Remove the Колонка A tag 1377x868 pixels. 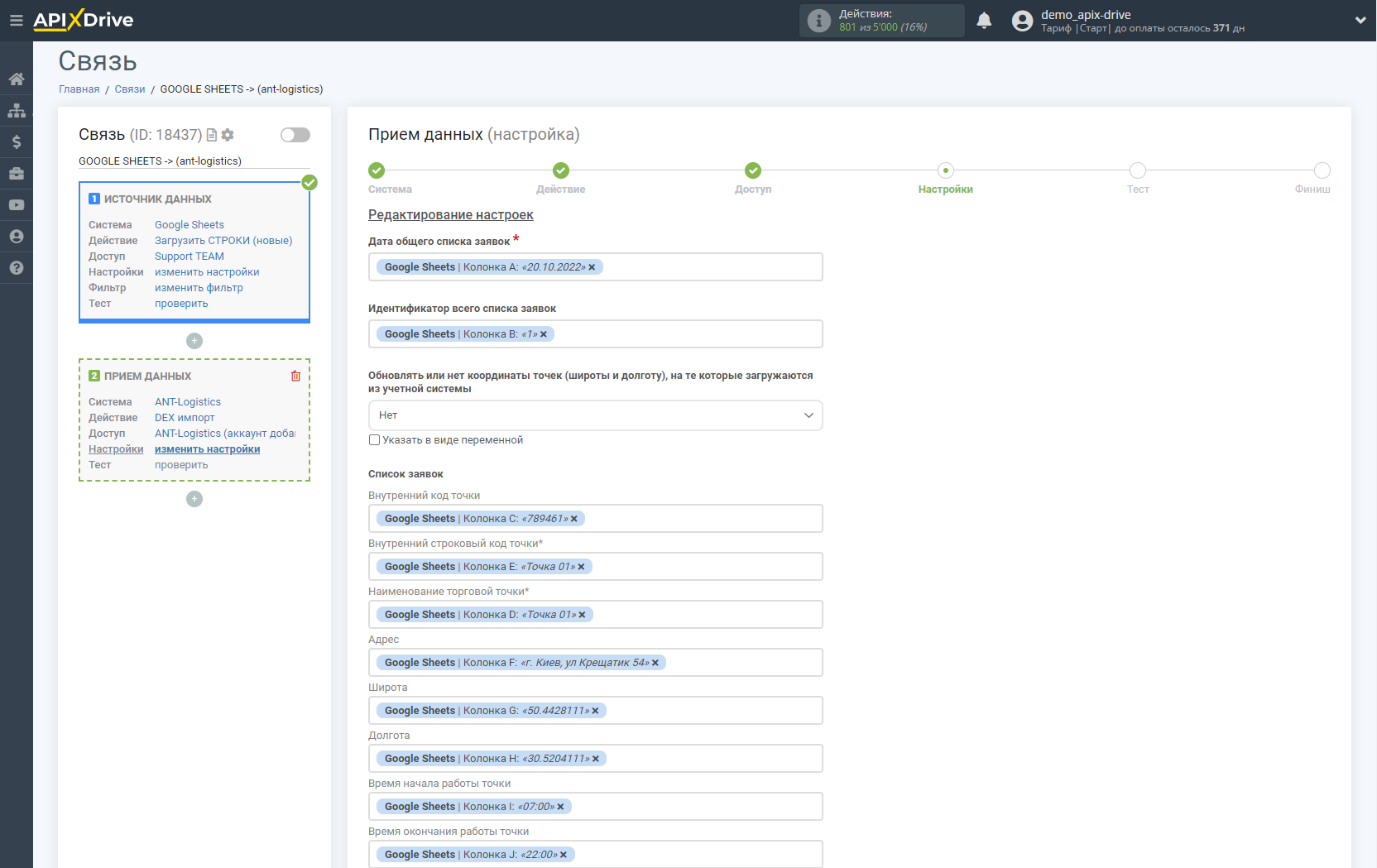click(592, 267)
